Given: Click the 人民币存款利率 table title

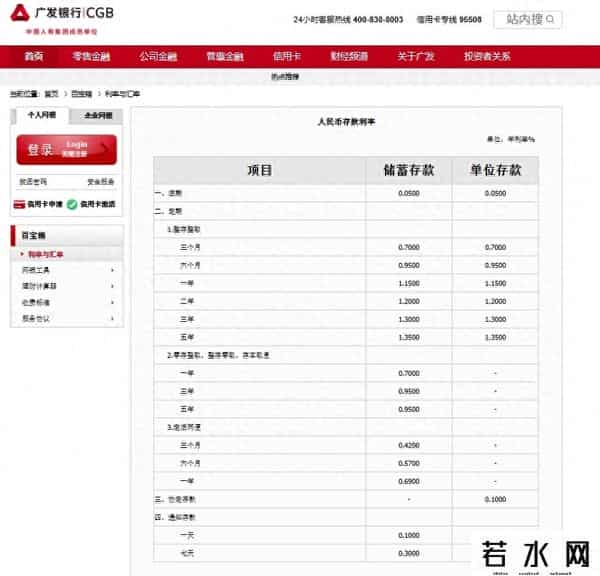Looking at the screenshot, I should click(346, 122).
